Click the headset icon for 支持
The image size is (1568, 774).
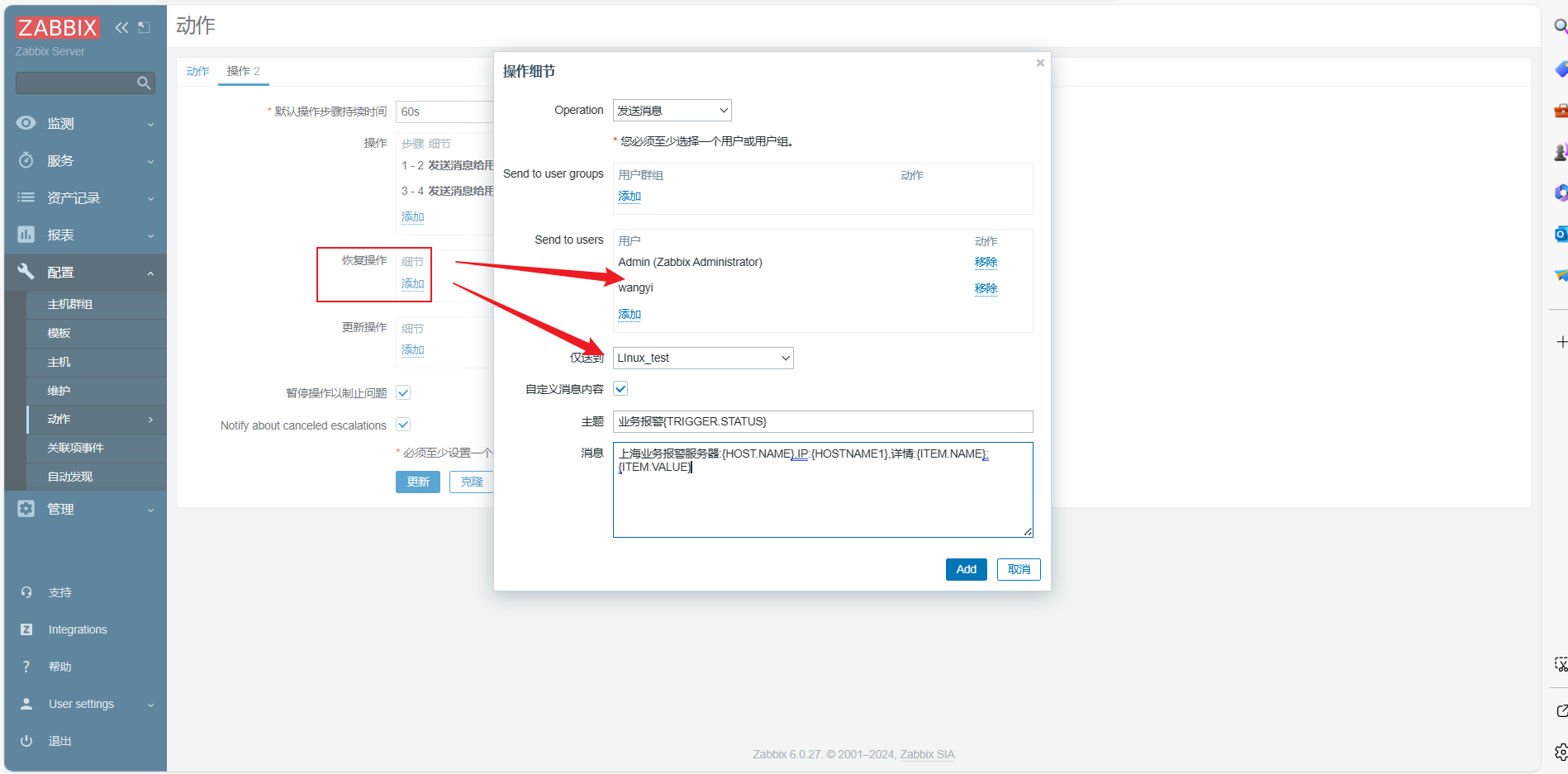click(x=26, y=592)
